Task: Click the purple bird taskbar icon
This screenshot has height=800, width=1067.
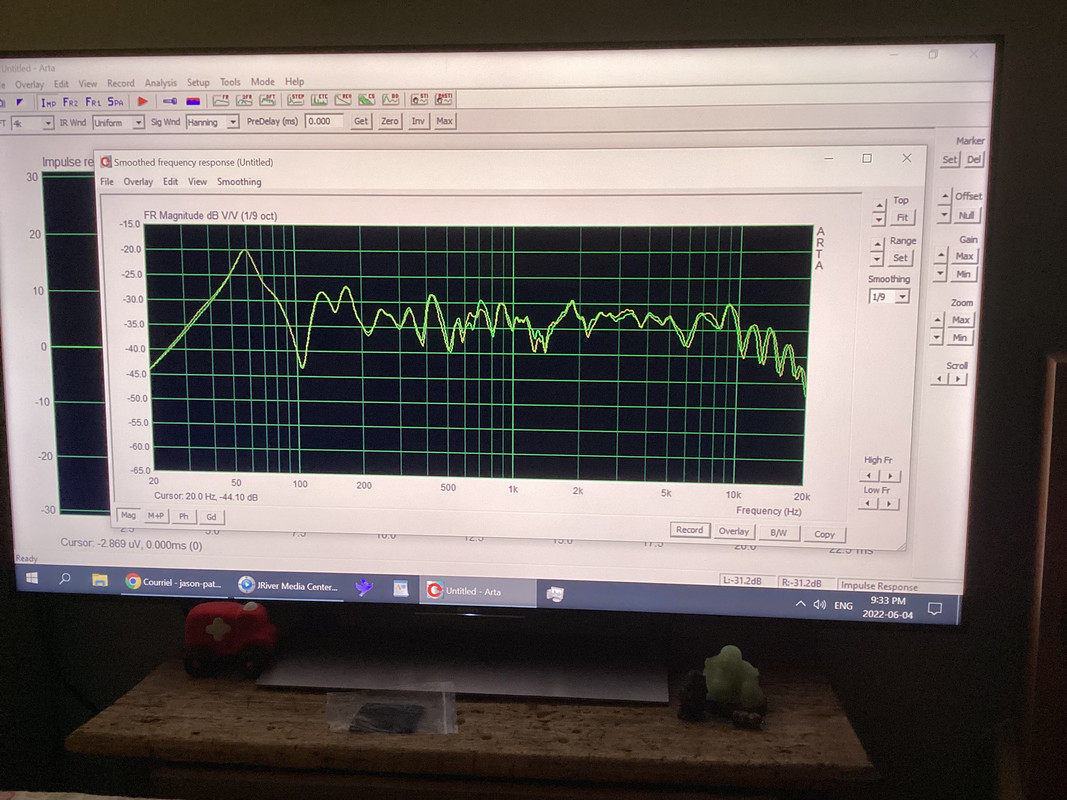Action: 364,587
